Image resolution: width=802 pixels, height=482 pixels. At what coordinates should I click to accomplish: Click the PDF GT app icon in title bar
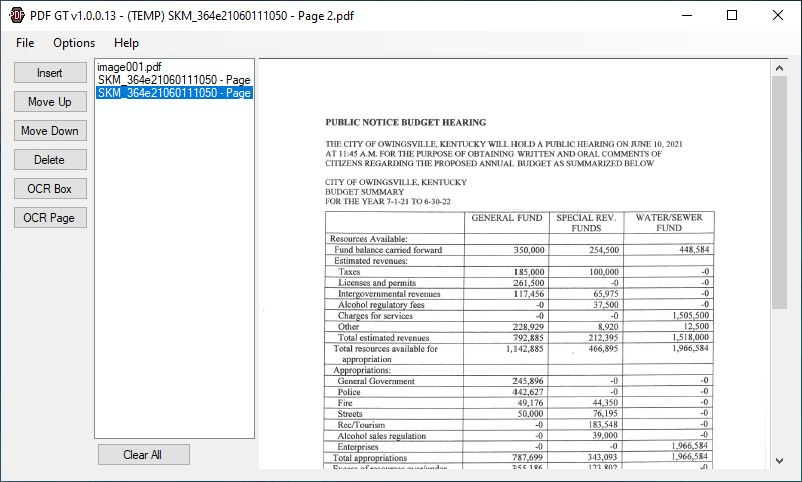(17, 15)
